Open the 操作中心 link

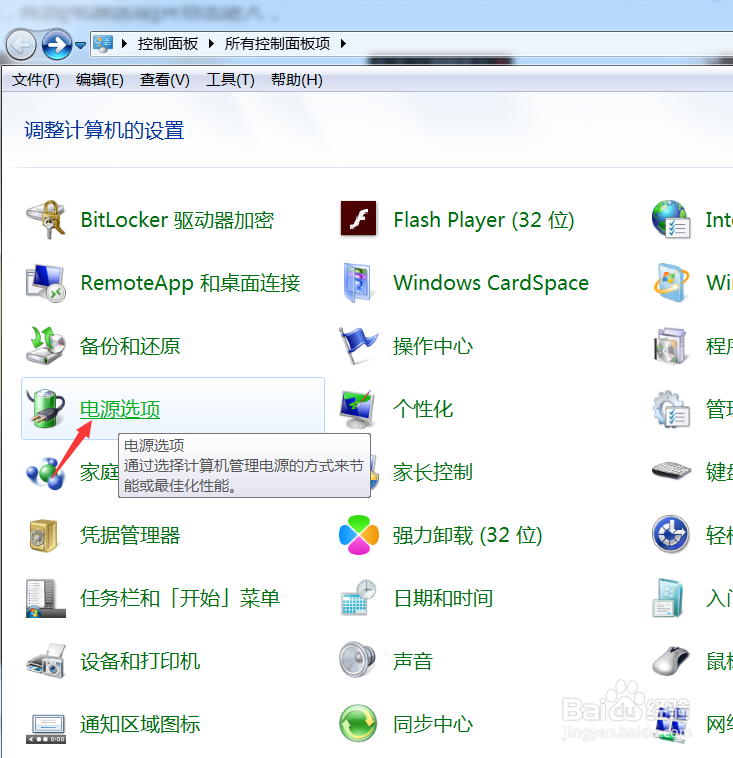coord(433,346)
